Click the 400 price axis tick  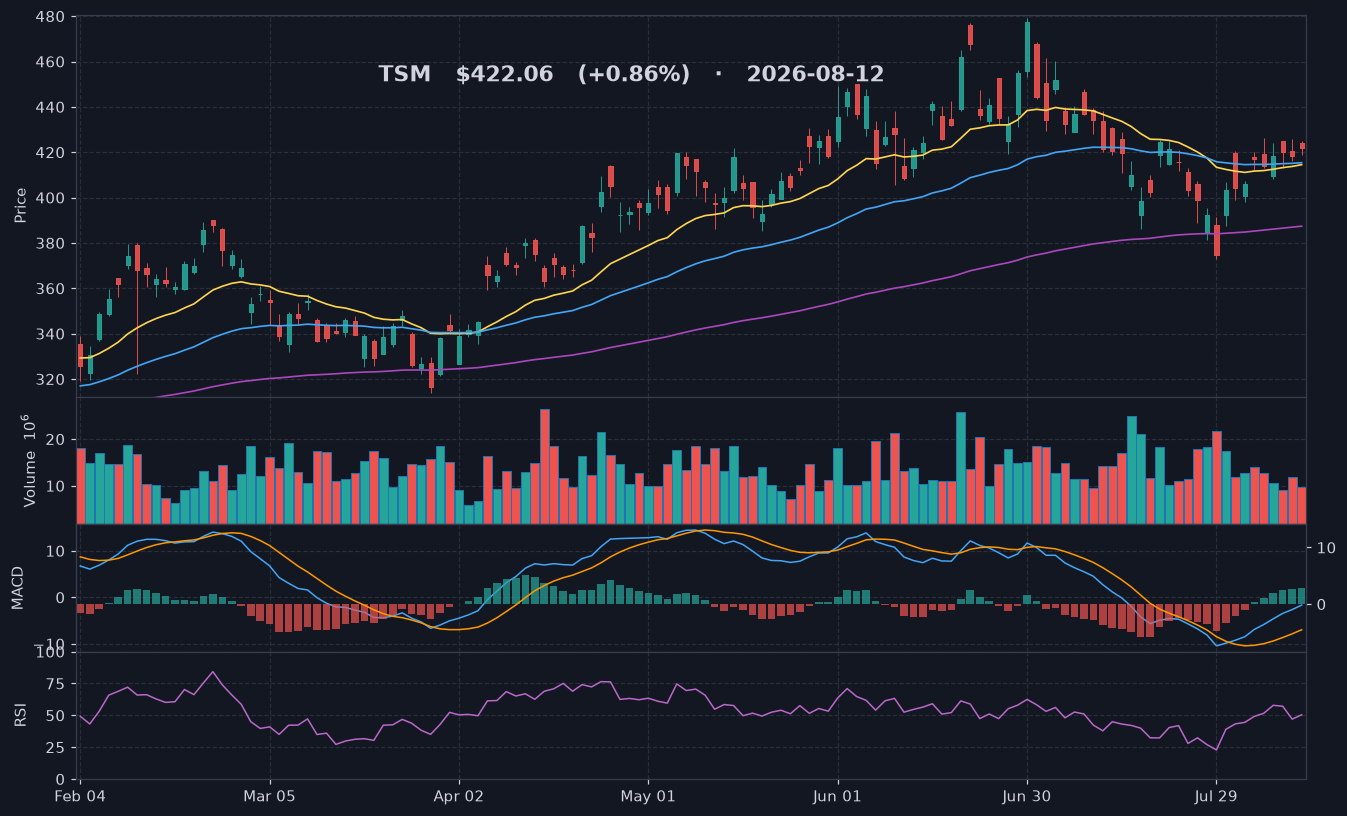(x=50, y=198)
